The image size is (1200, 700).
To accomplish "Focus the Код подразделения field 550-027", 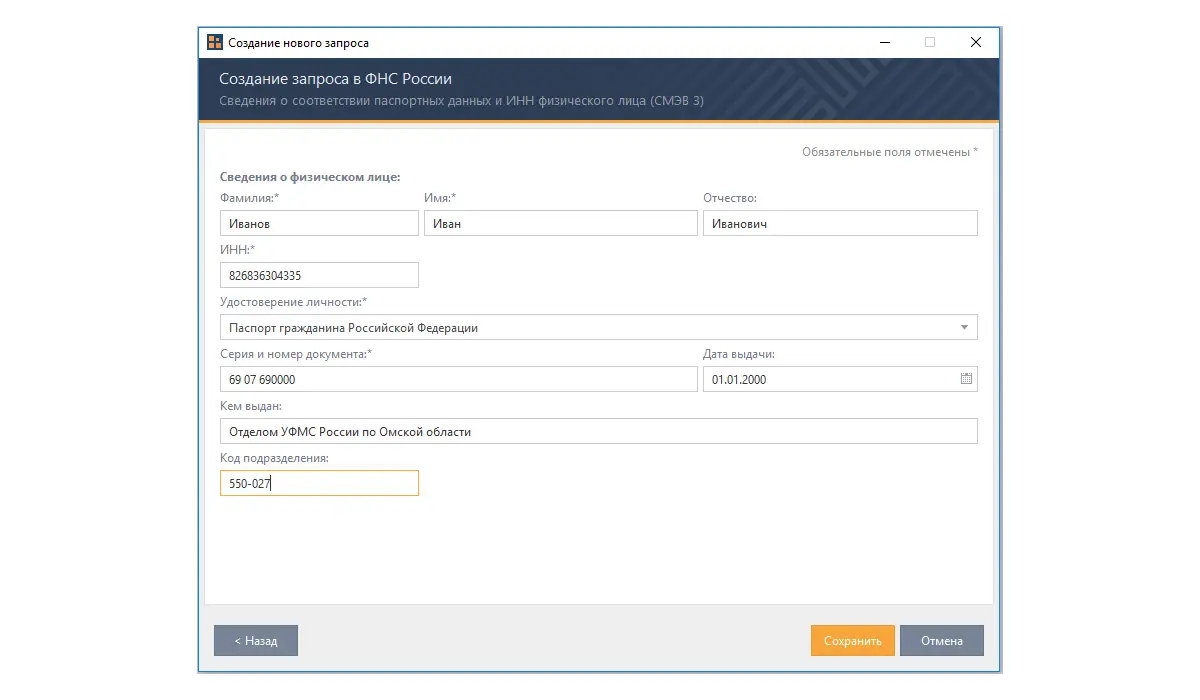I will (319, 483).
